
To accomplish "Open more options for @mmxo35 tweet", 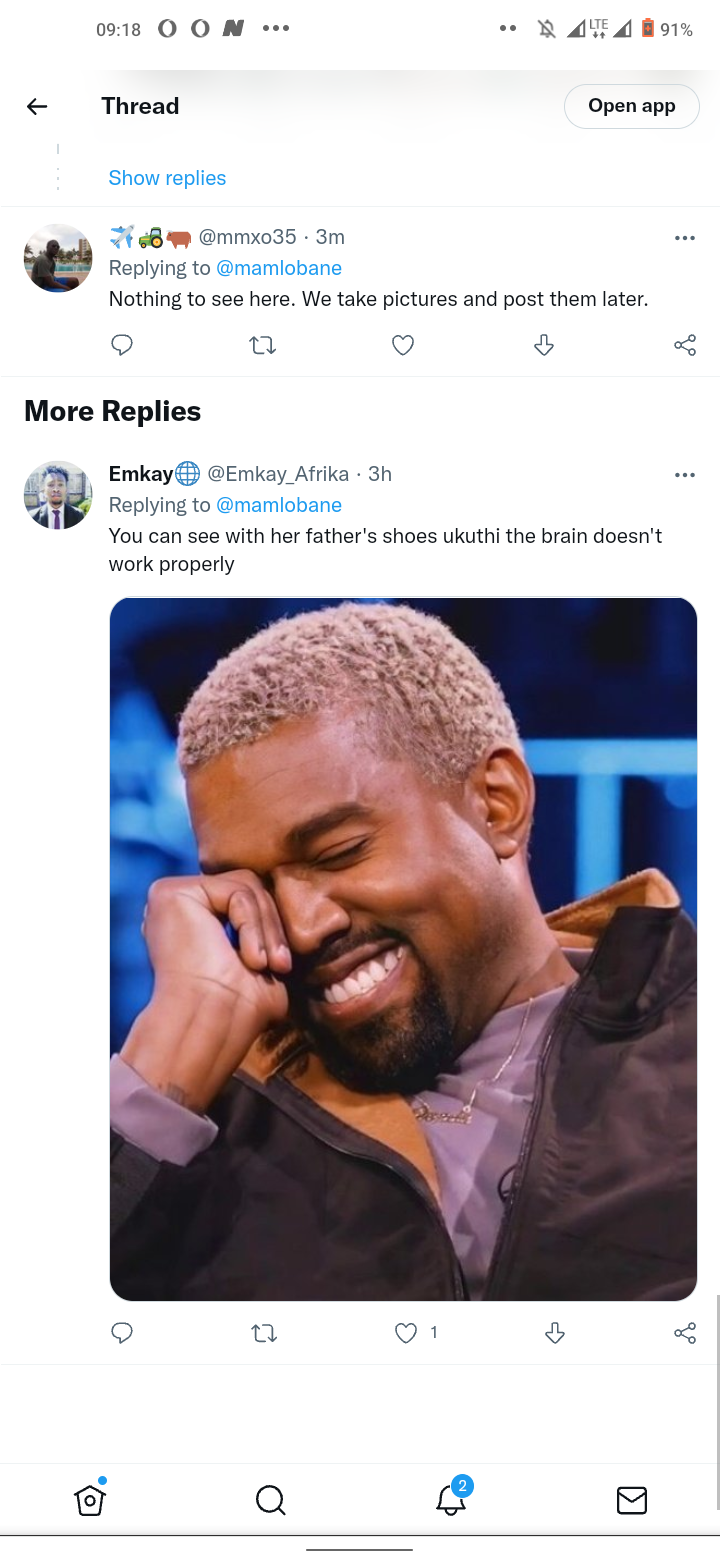I will [x=685, y=238].
